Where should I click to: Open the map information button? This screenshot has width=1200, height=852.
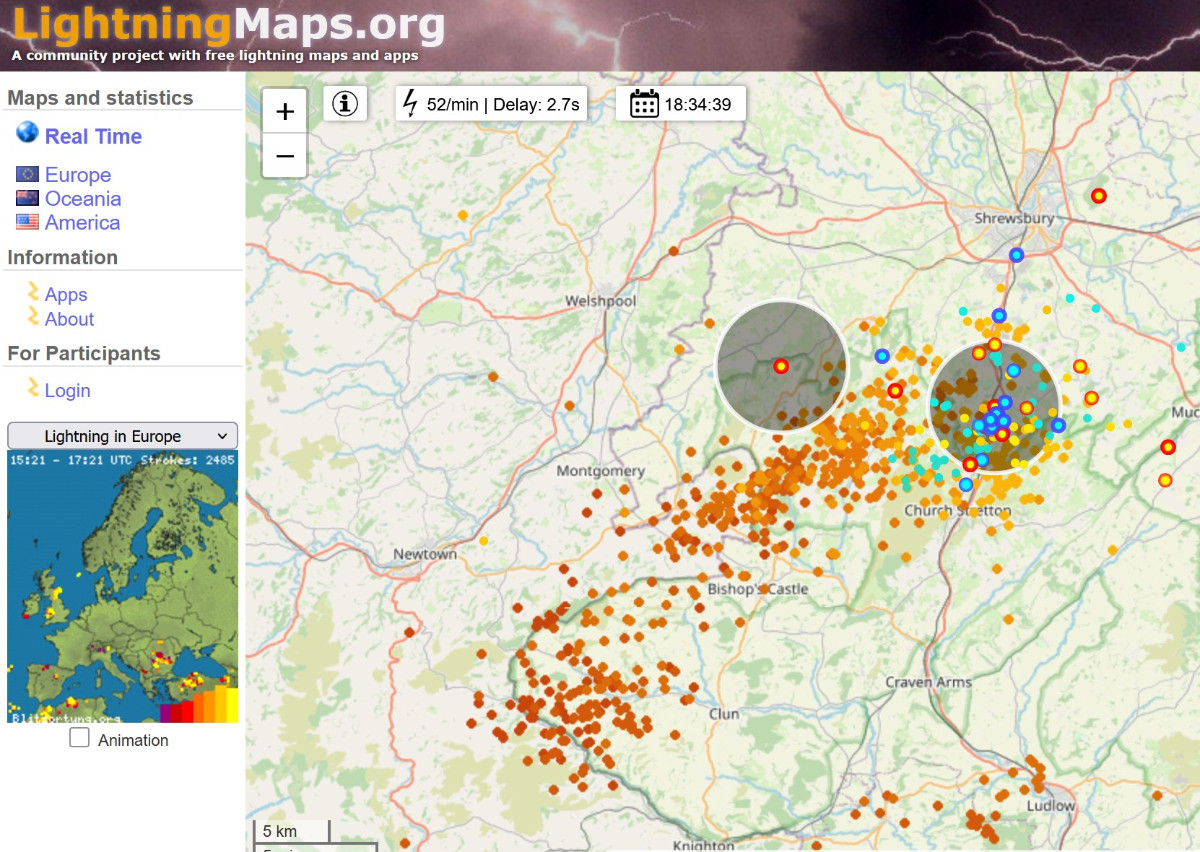pyautogui.click(x=345, y=103)
